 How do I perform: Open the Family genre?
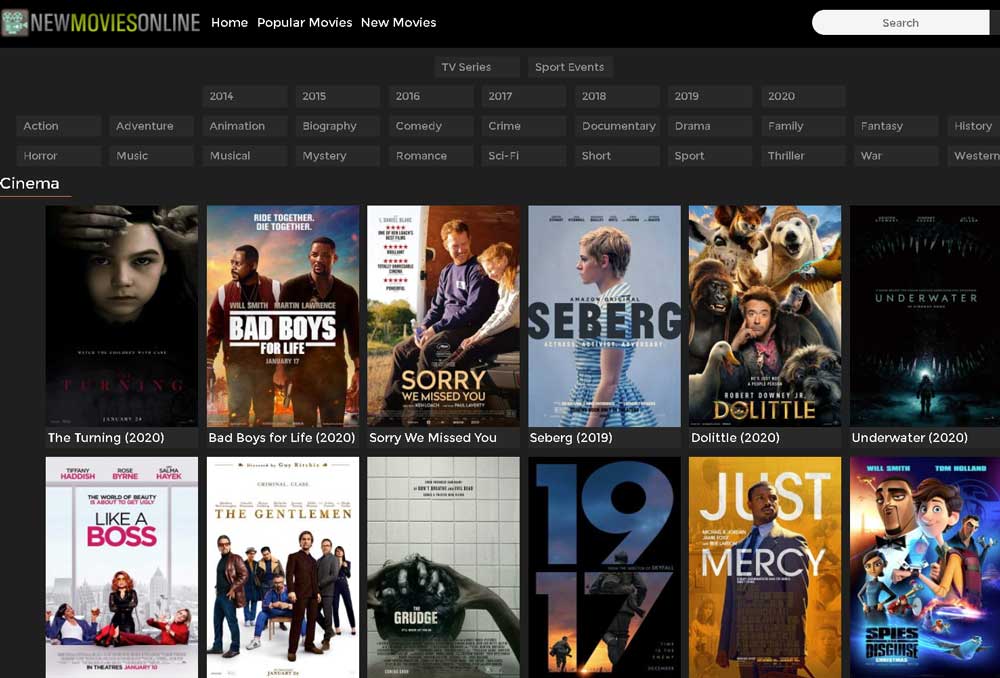pos(803,126)
